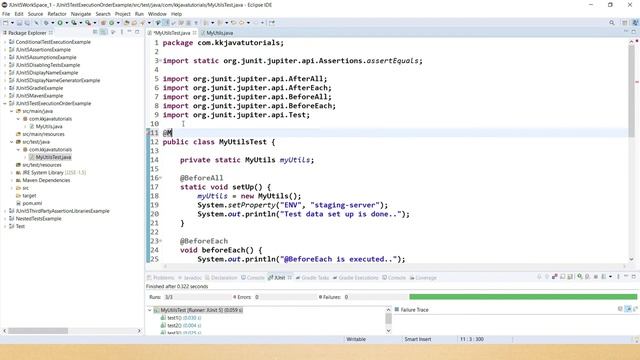Click the Quick Access search icon at right
This screenshot has width=640, height=360.
pos(611,23)
